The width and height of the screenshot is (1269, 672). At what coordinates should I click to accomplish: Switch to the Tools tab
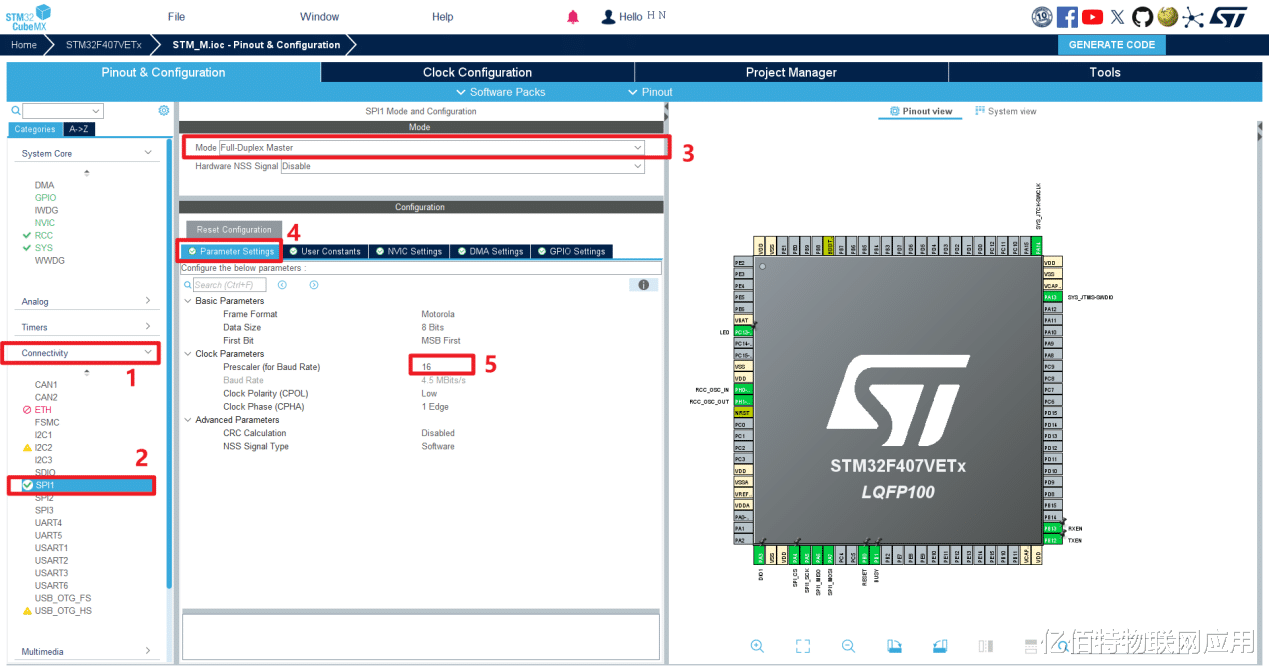click(x=1105, y=72)
